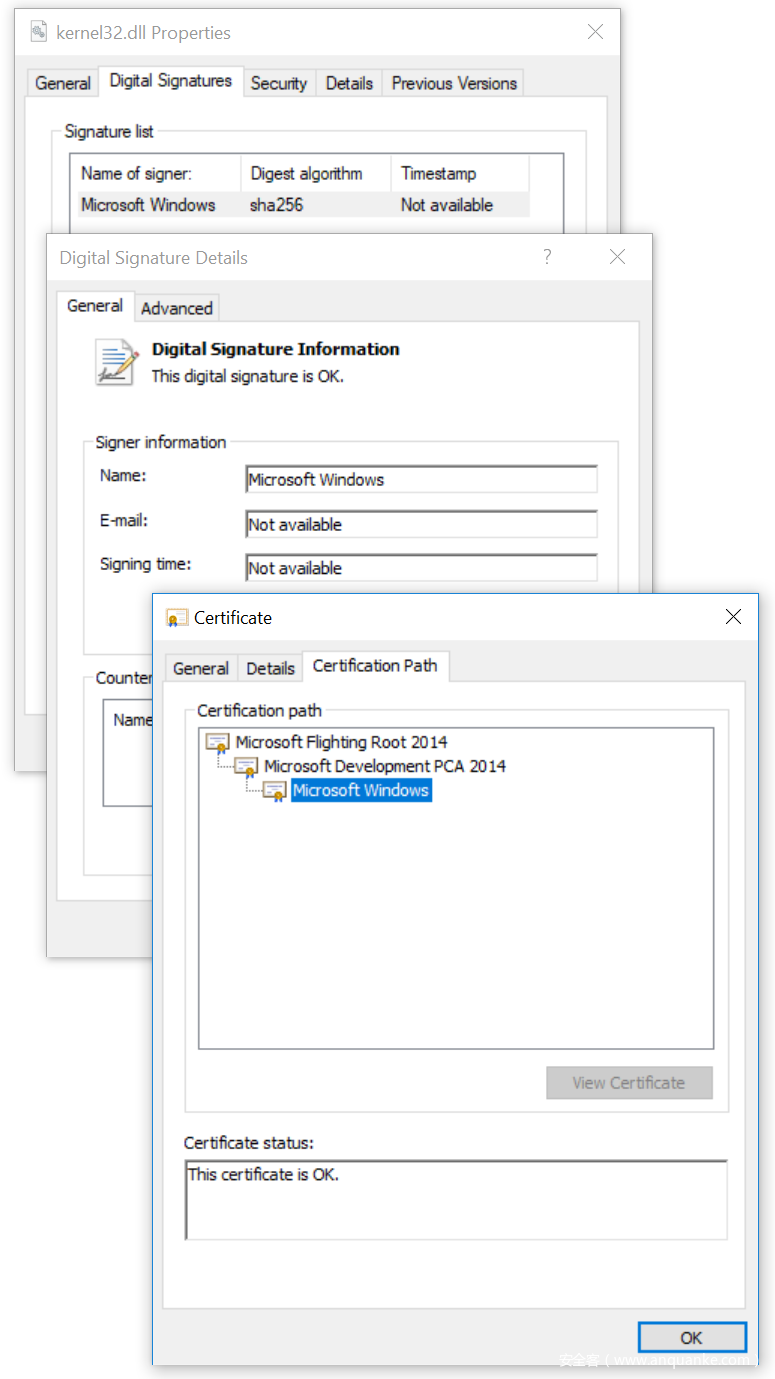The image size is (775, 1379).
Task: Click the Digest algorithm column header
Action: pos(306,173)
